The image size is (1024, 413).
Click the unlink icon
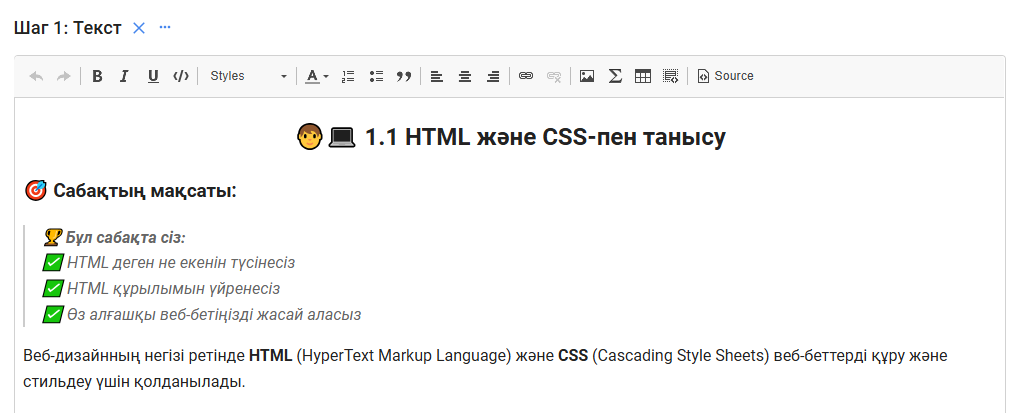point(554,76)
